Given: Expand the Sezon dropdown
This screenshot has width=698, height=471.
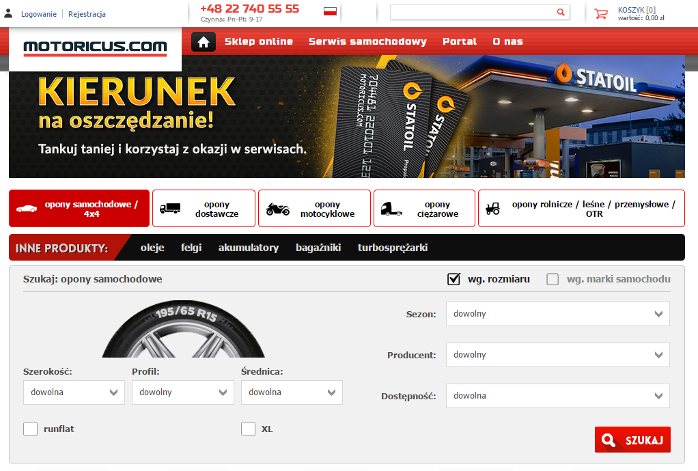Looking at the screenshot, I should tap(557, 314).
